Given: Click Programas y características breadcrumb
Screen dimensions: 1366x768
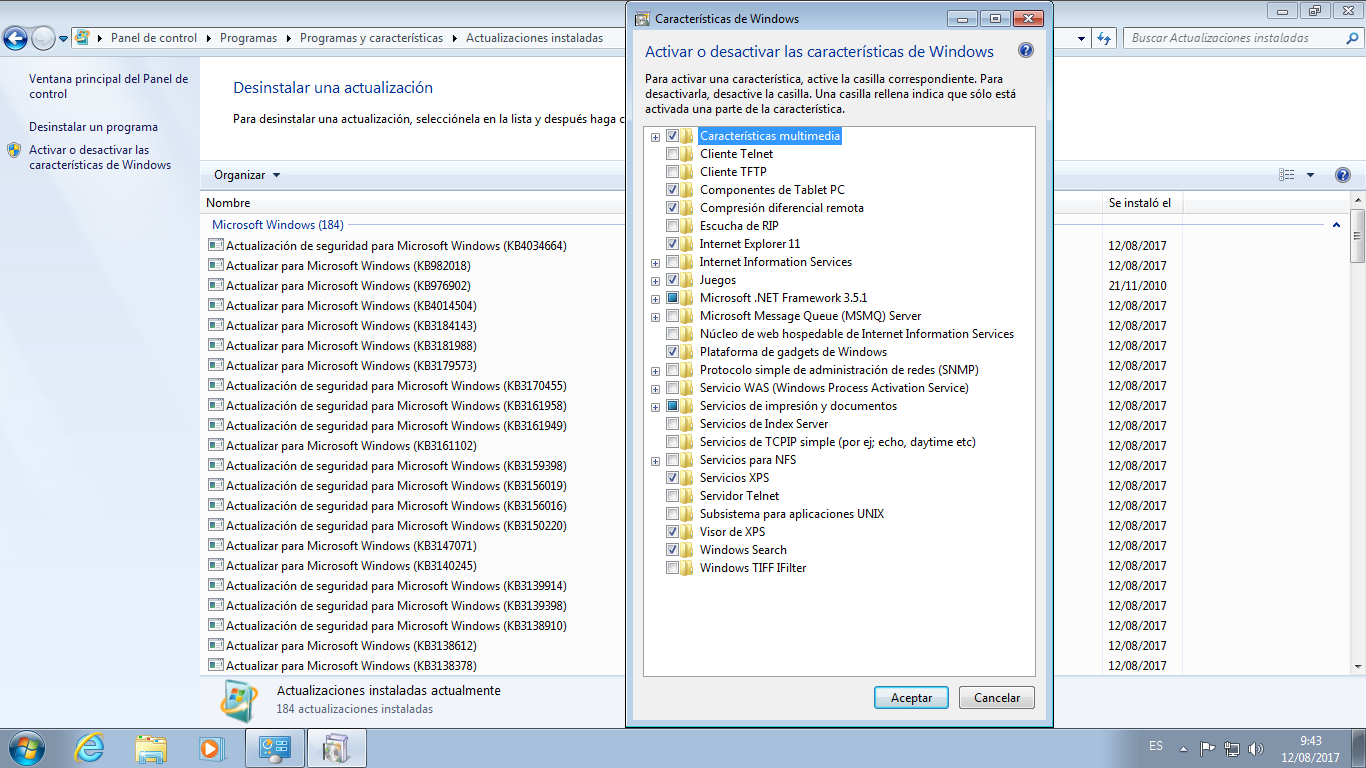Looking at the screenshot, I should coord(371,38).
